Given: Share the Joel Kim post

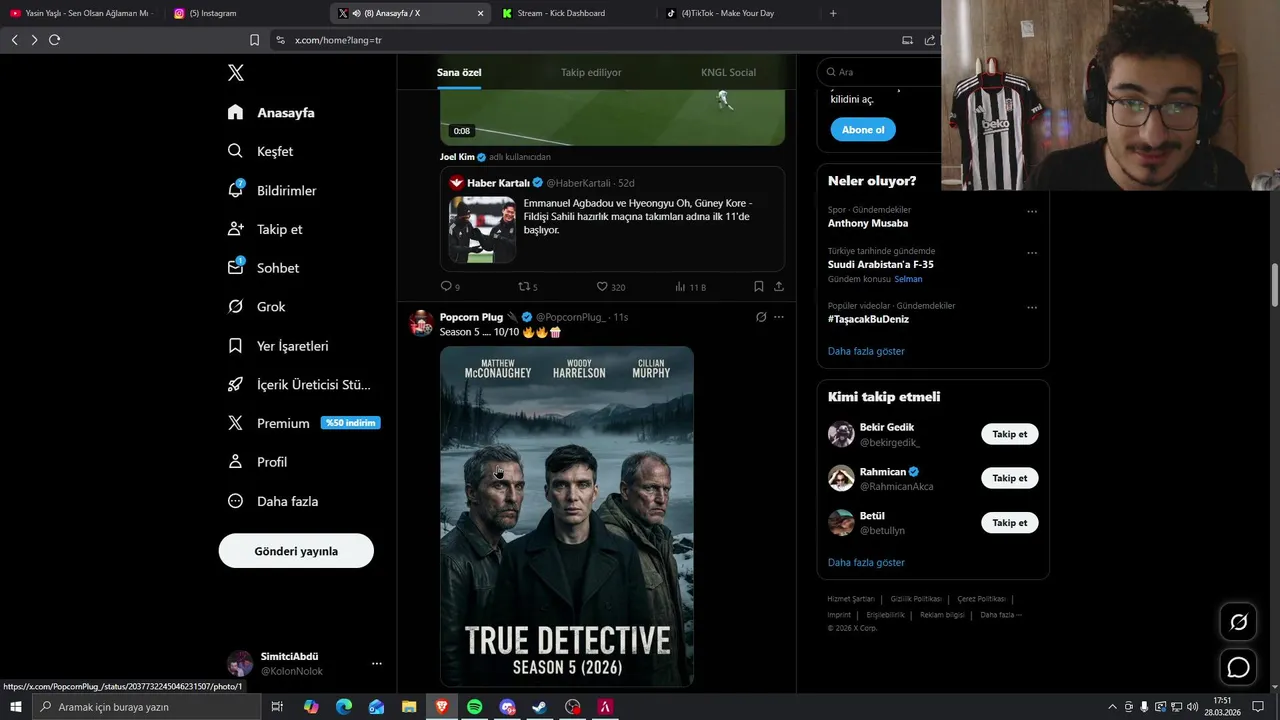Looking at the screenshot, I should (x=779, y=286).
